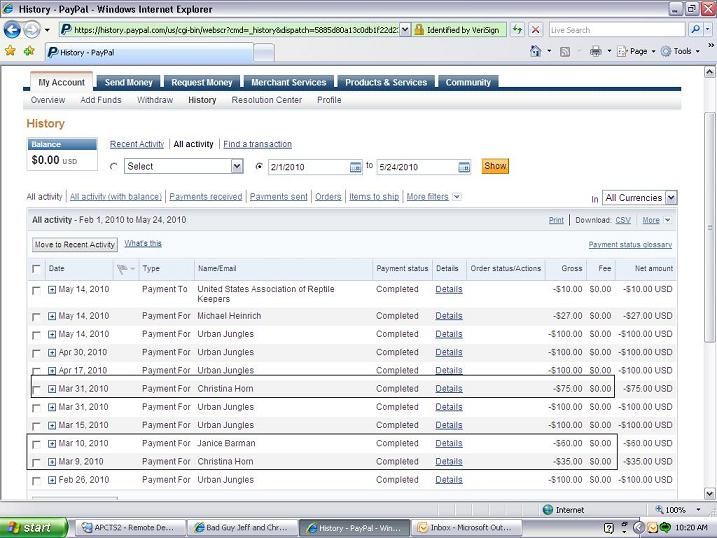Expand Mar 10 Janice Barman row plus icon

coord(52,443)
